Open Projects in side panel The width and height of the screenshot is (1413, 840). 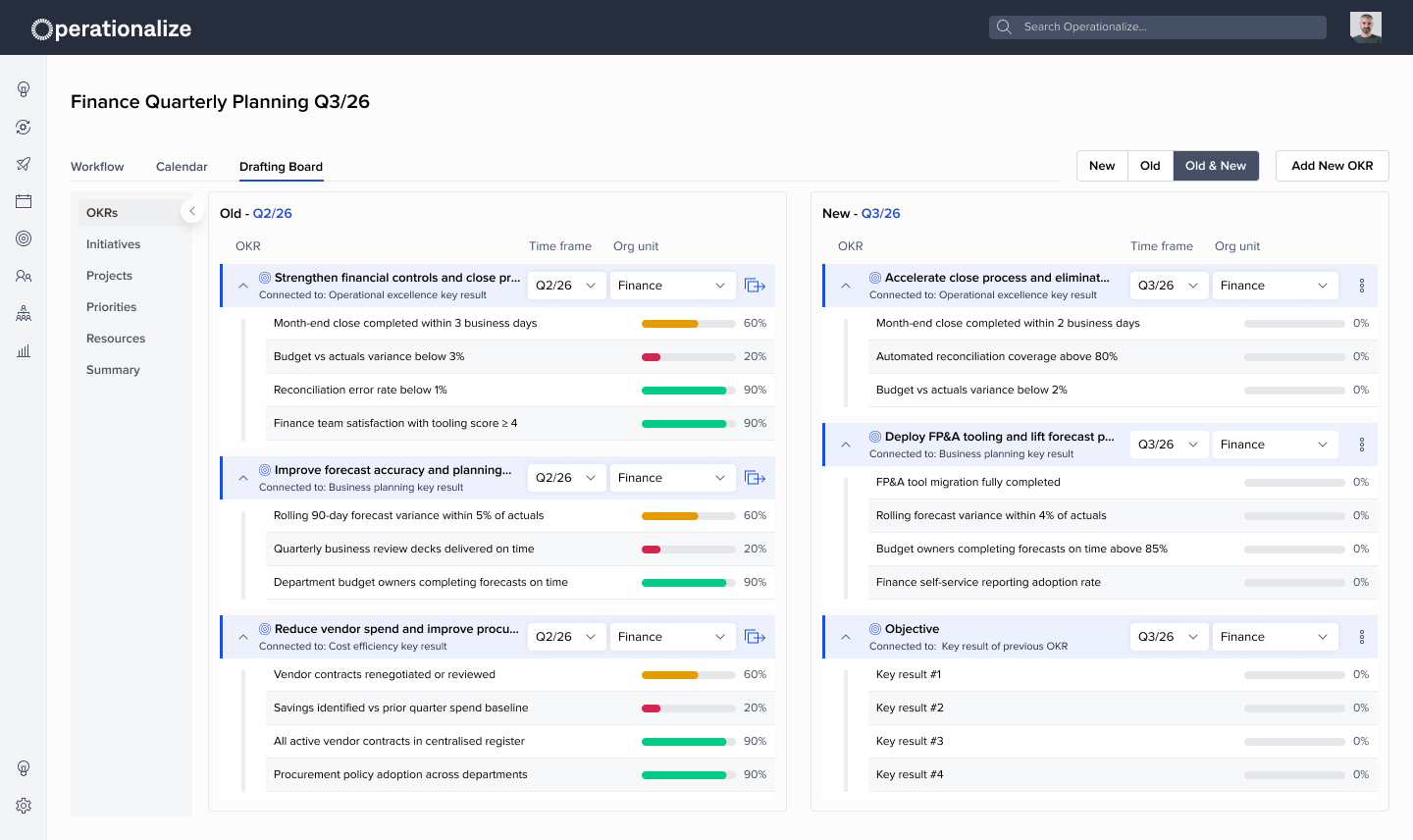pyautogui.click(x=109, y=276)
